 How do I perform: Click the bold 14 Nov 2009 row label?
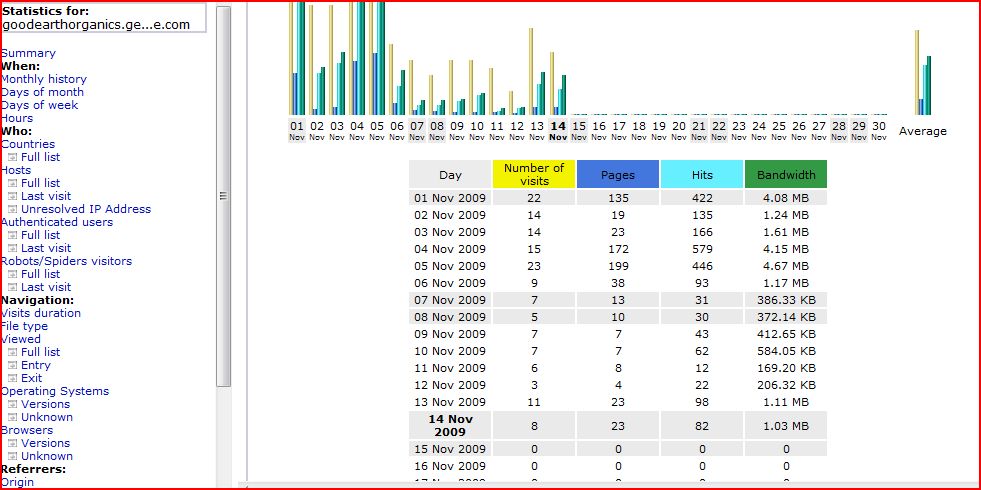coord(450,426)
